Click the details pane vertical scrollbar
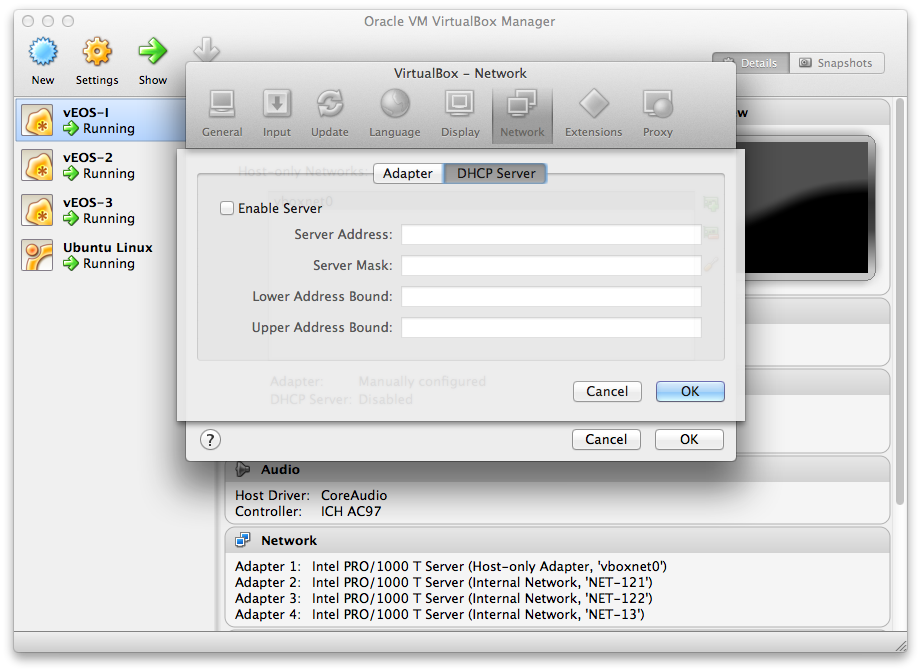This screenshot has width=921, height=672. (900, 302)
